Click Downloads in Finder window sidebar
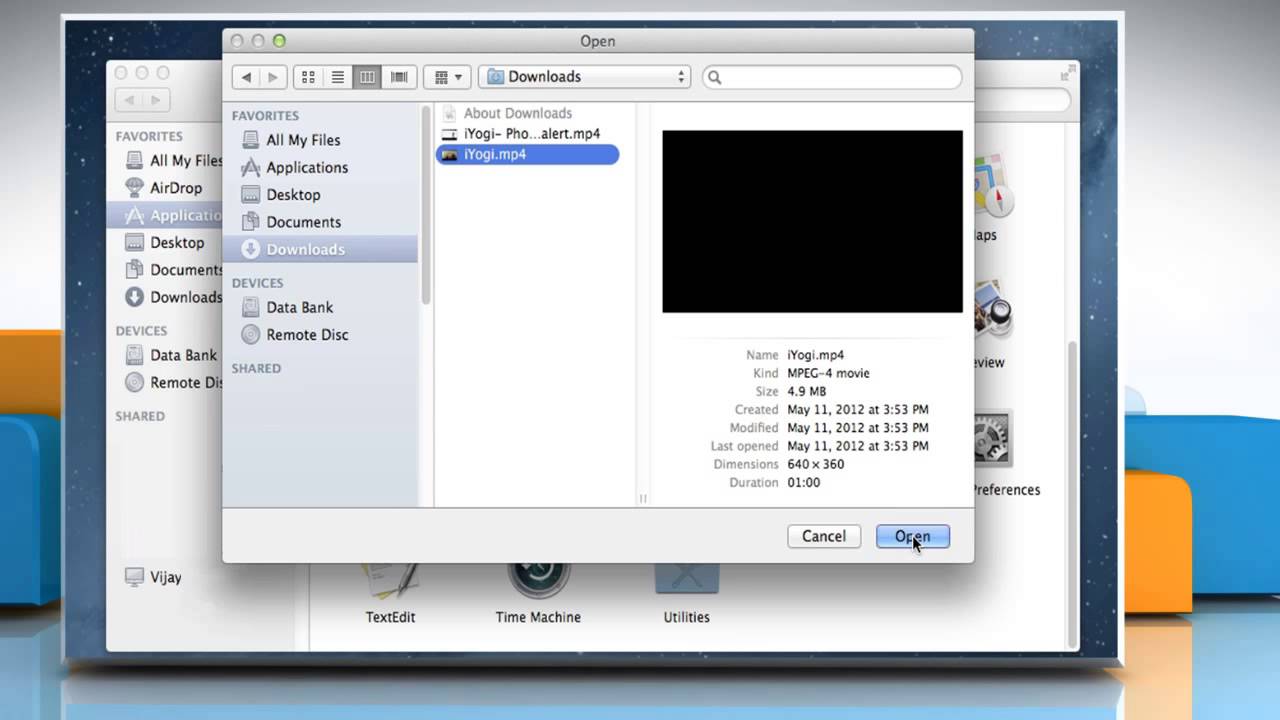 click(x=185, y=297)
